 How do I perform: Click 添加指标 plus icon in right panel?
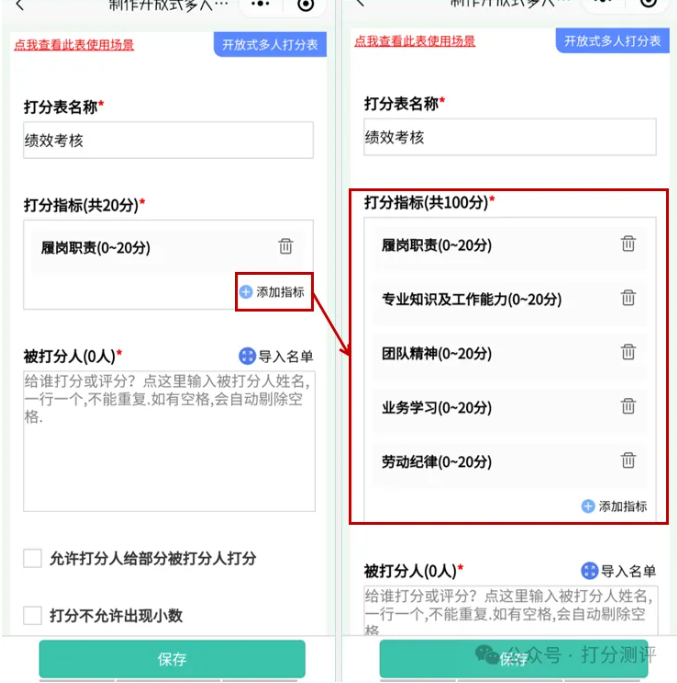click(x=588, y=506)
